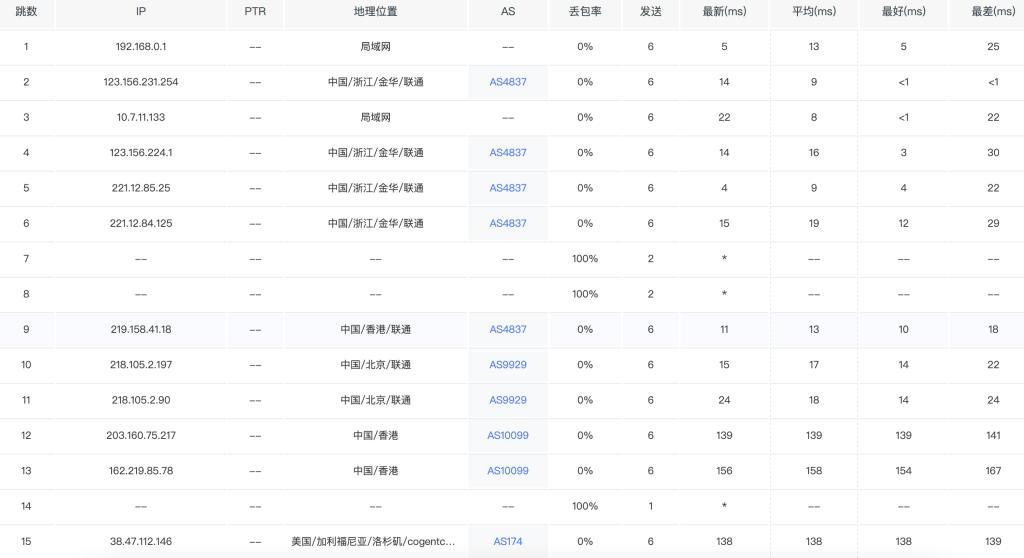The height and width of the screenshot is (558, 1024).
Task: Click 中国/香港/联通 location cell
Action: click(376, 329)
